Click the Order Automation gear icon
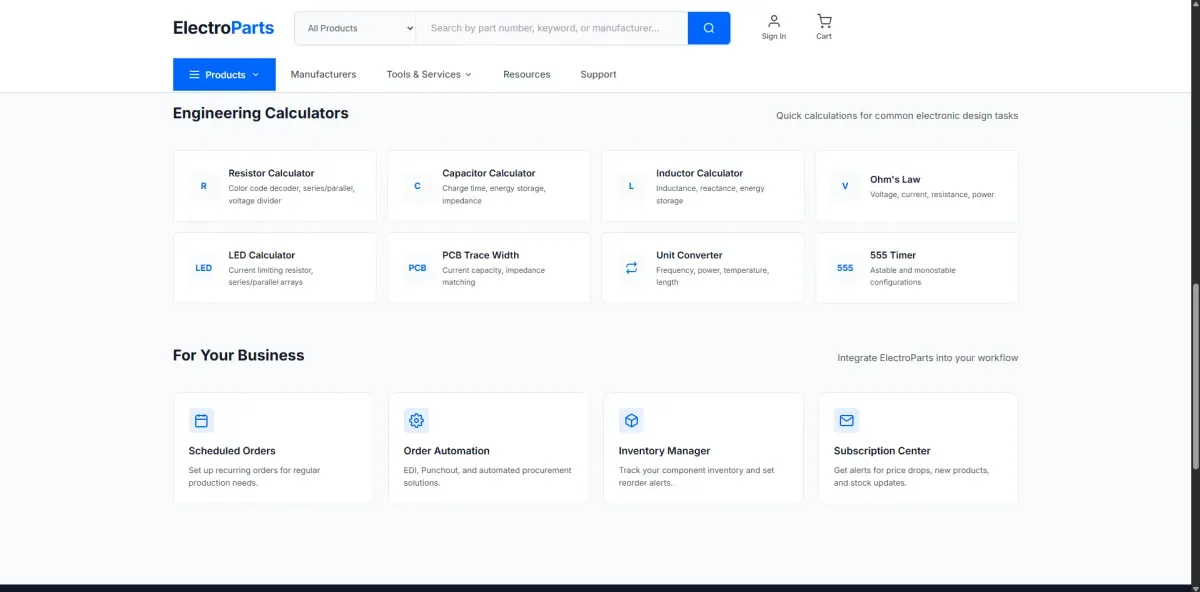 coord(416,421)
